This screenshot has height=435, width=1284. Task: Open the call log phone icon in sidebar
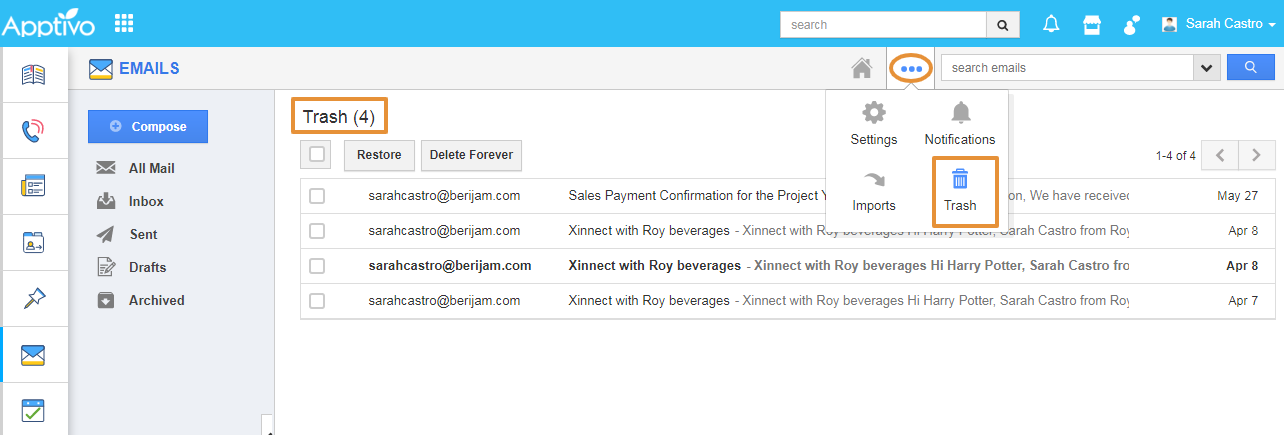[34, 130]
